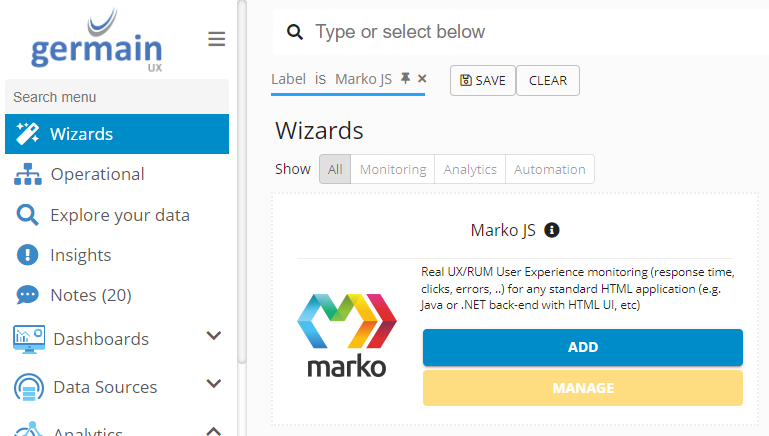769x436 pixels.
Task: Show All wizards filter
Action: tap(335, 169)
